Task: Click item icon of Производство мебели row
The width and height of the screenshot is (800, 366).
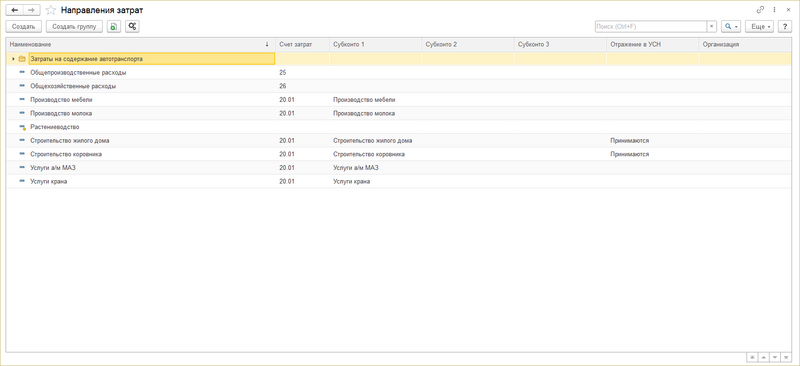Action: tap(22, 100)
